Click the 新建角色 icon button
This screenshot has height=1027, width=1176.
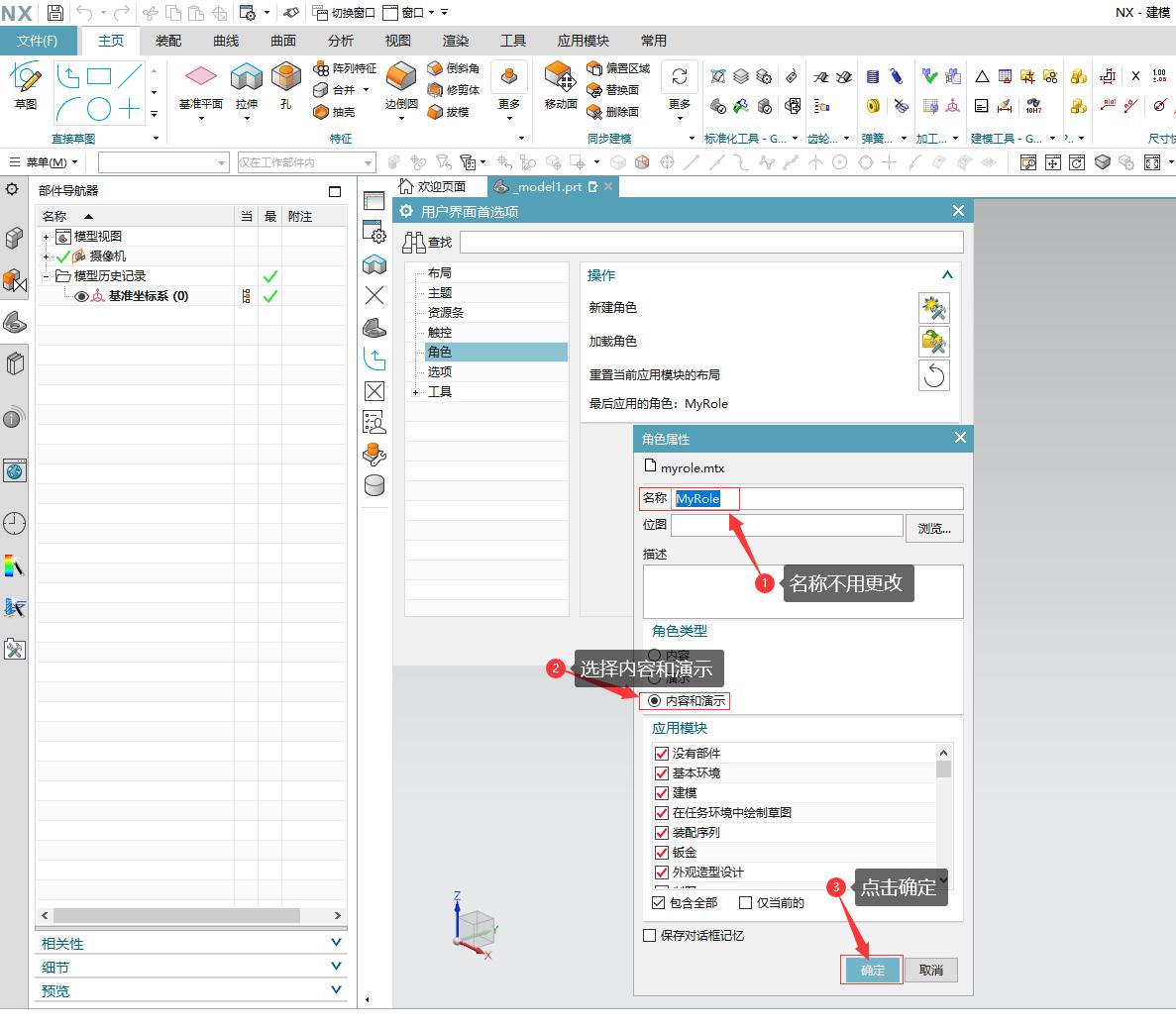[x=933, y=308]
